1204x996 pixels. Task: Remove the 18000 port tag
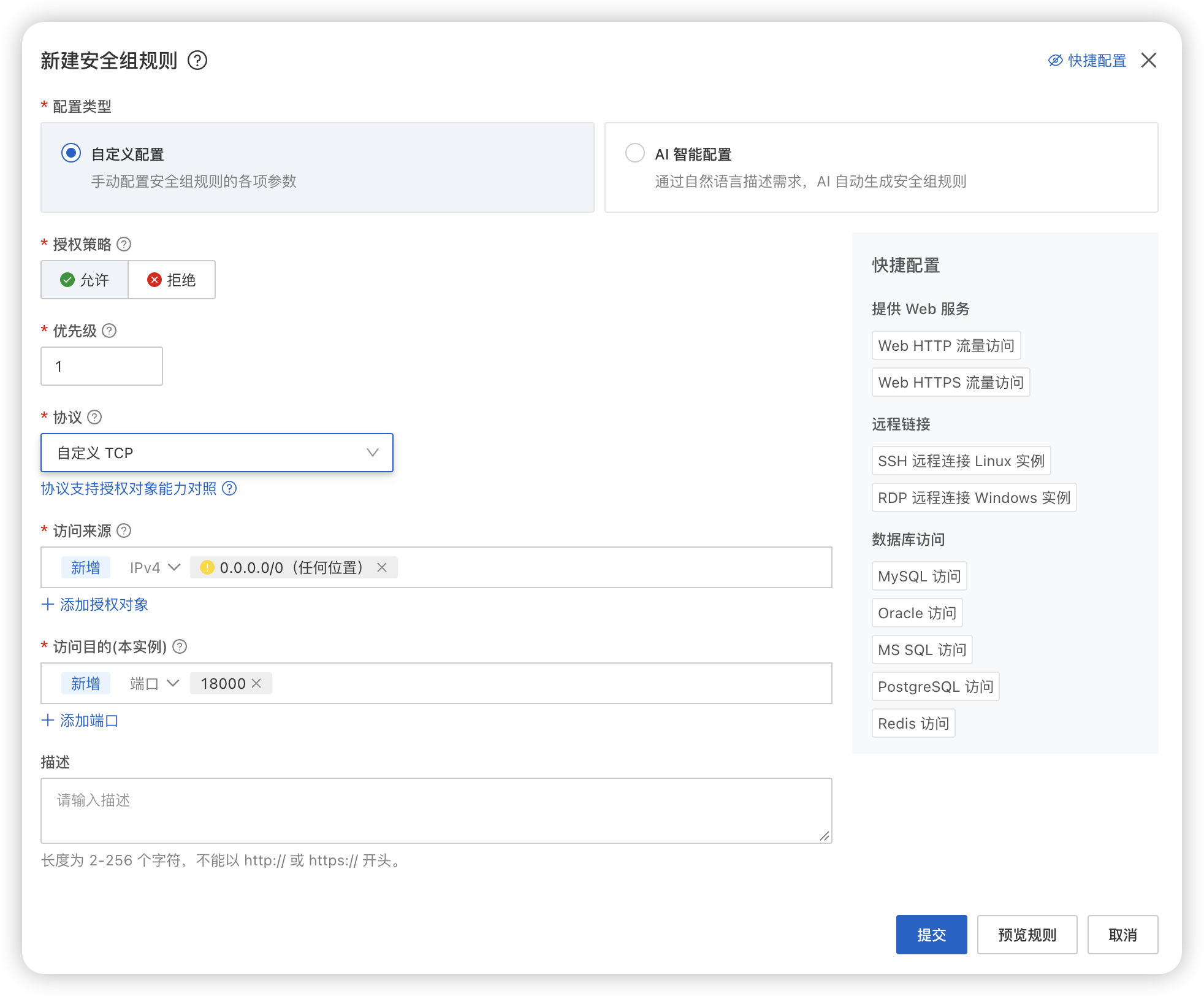(256, 684)
